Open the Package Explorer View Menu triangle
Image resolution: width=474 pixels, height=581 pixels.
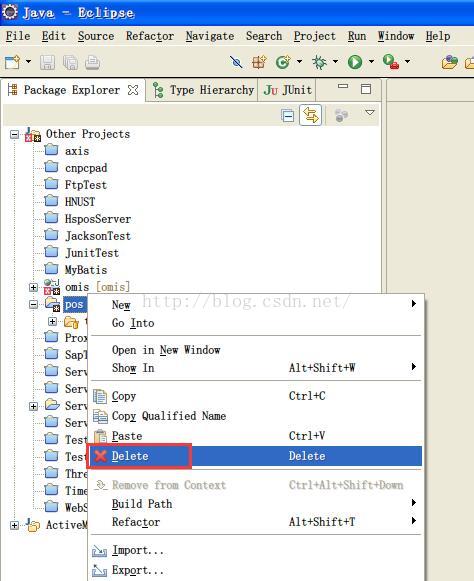(370, 112)
